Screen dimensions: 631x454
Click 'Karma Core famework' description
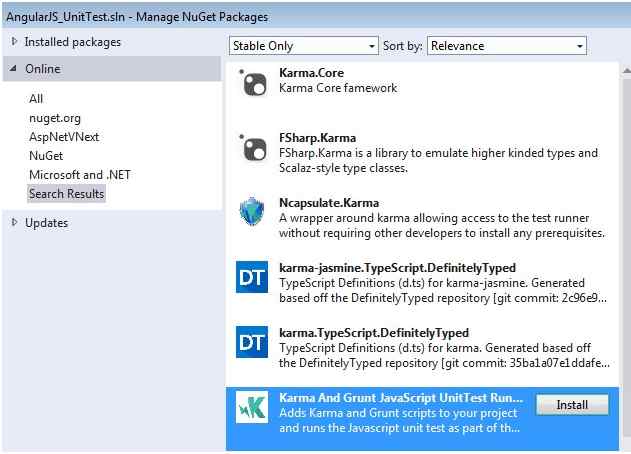point(338,88)
